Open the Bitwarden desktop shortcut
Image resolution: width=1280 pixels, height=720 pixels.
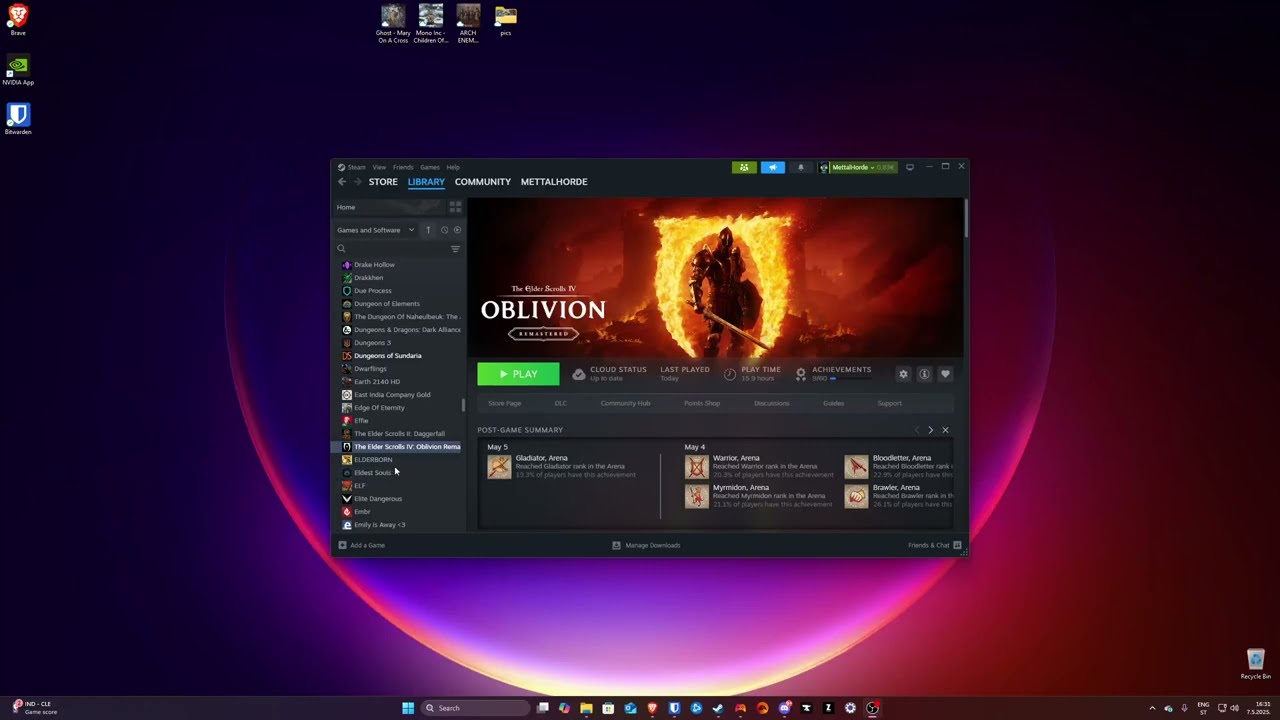(x=18, y=119)
